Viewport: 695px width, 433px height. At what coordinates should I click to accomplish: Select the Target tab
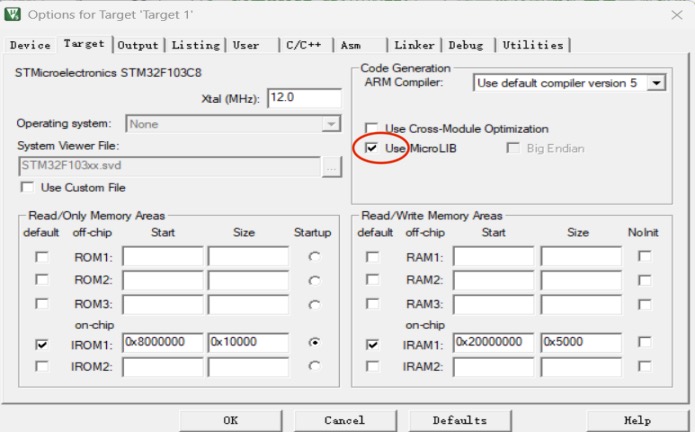tap(84, 44)
